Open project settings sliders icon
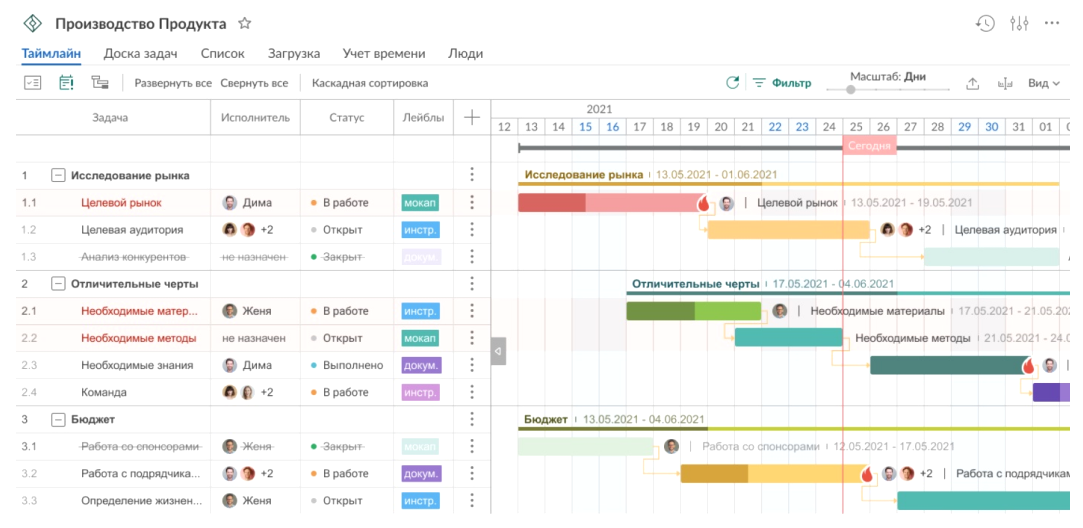This screenshot has height=528, width=1083. [x=1019, y=23]
